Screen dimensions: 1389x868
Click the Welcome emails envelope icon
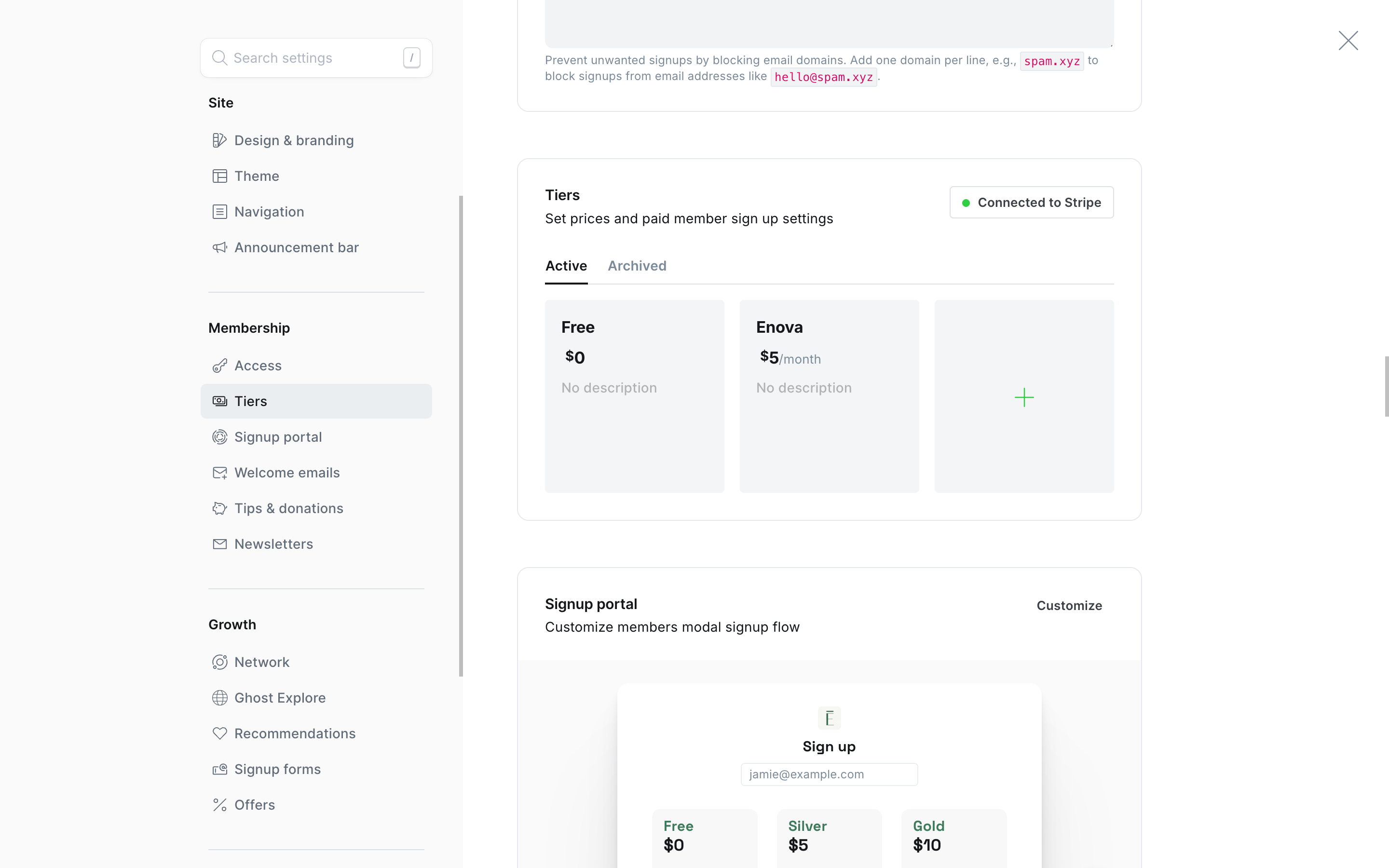tap(219, 473)
